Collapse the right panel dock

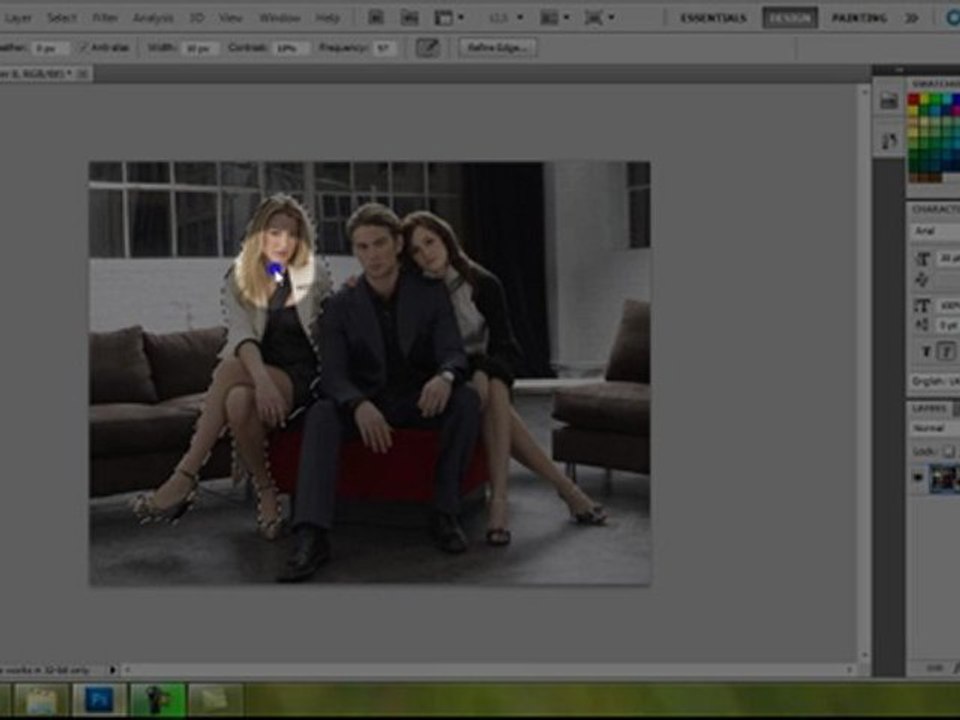[899, 70]
